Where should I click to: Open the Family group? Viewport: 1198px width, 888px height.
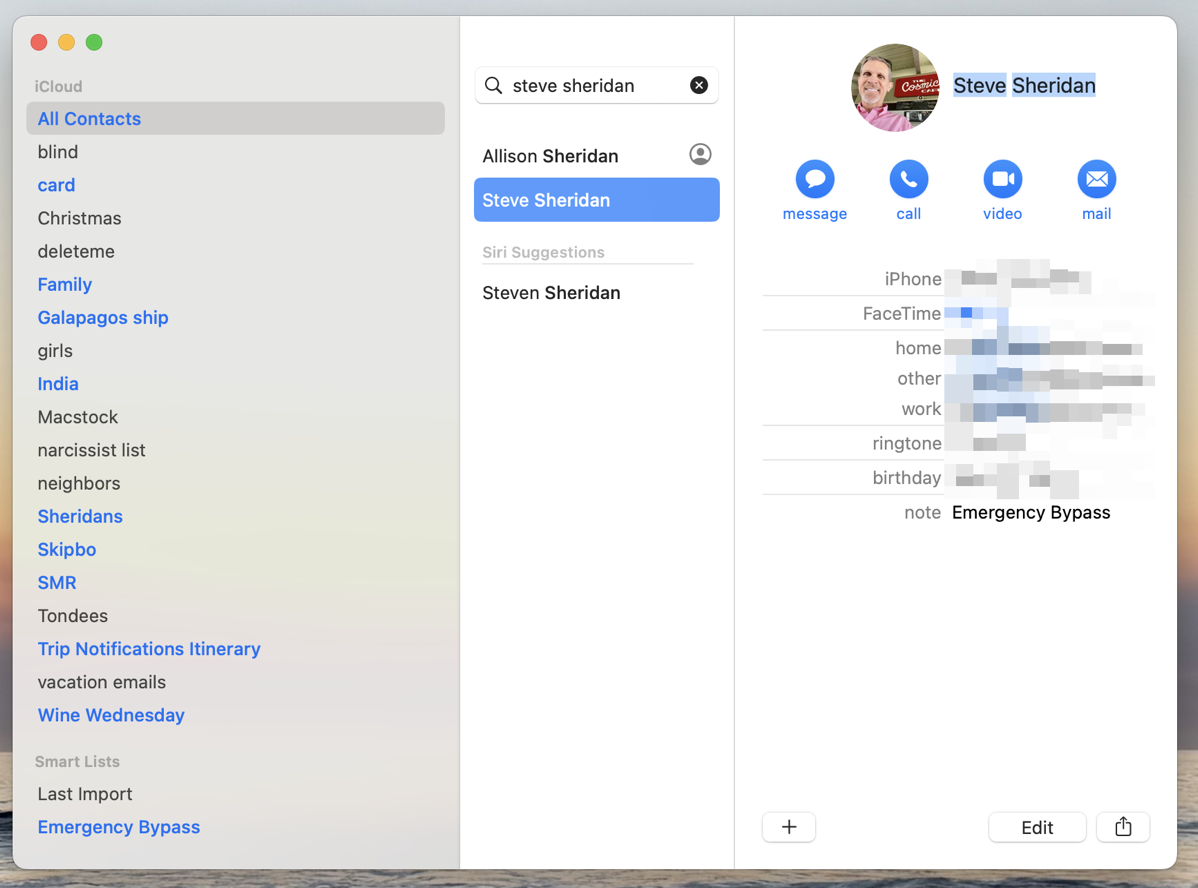tap(64, 284)
